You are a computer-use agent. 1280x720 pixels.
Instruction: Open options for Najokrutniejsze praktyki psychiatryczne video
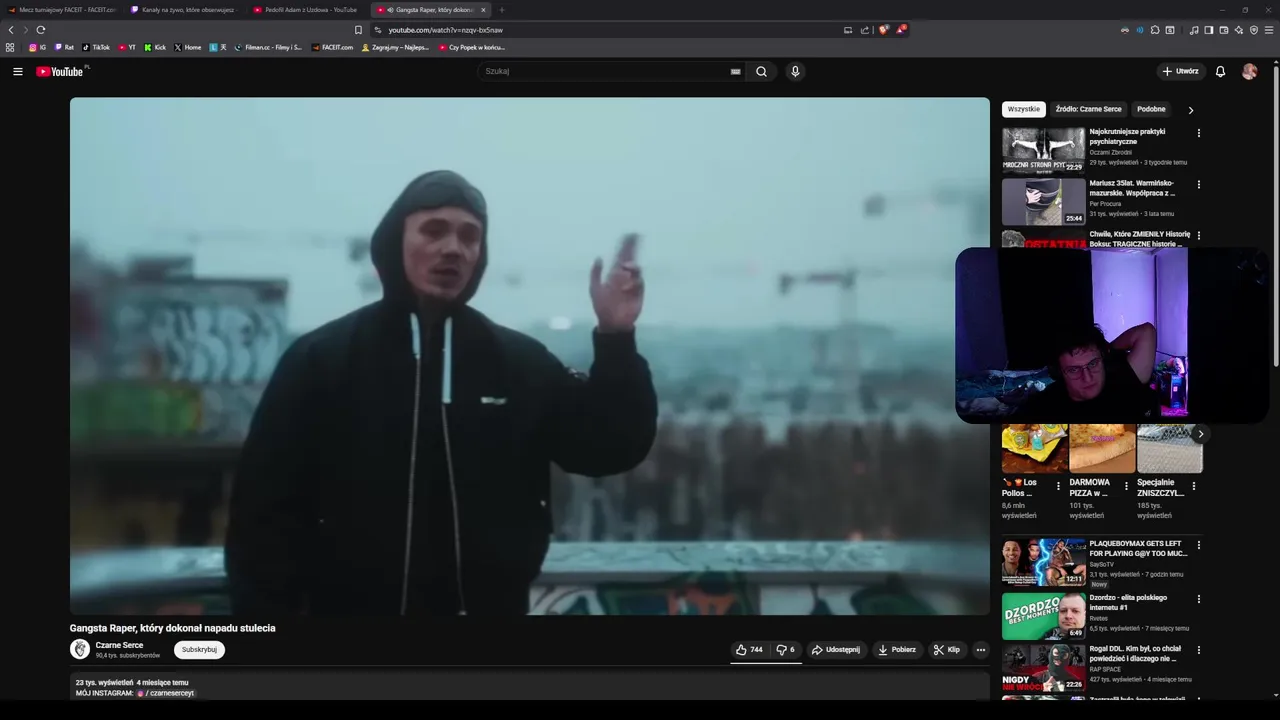[x=1198, y=133]
